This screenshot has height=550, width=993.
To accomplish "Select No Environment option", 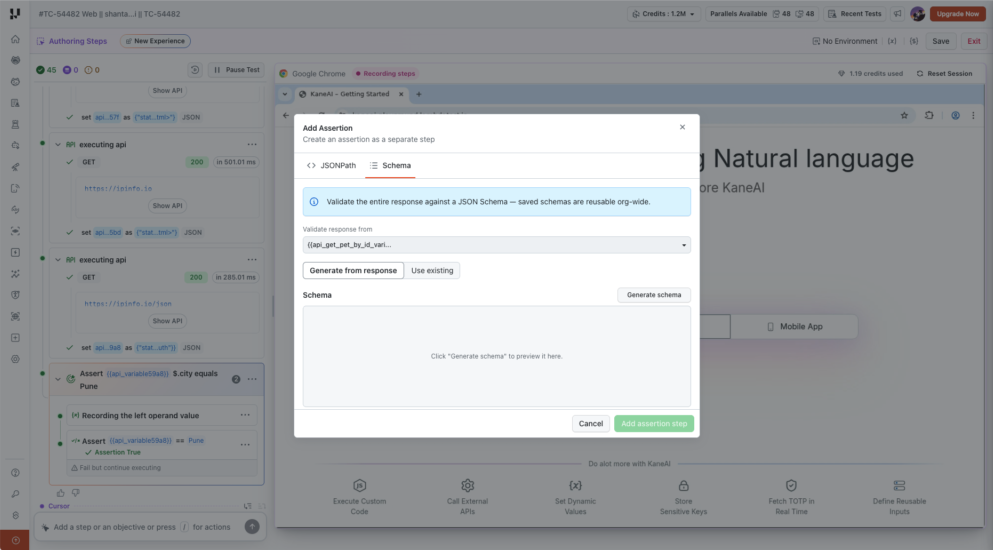I will (x=845, y=41).
